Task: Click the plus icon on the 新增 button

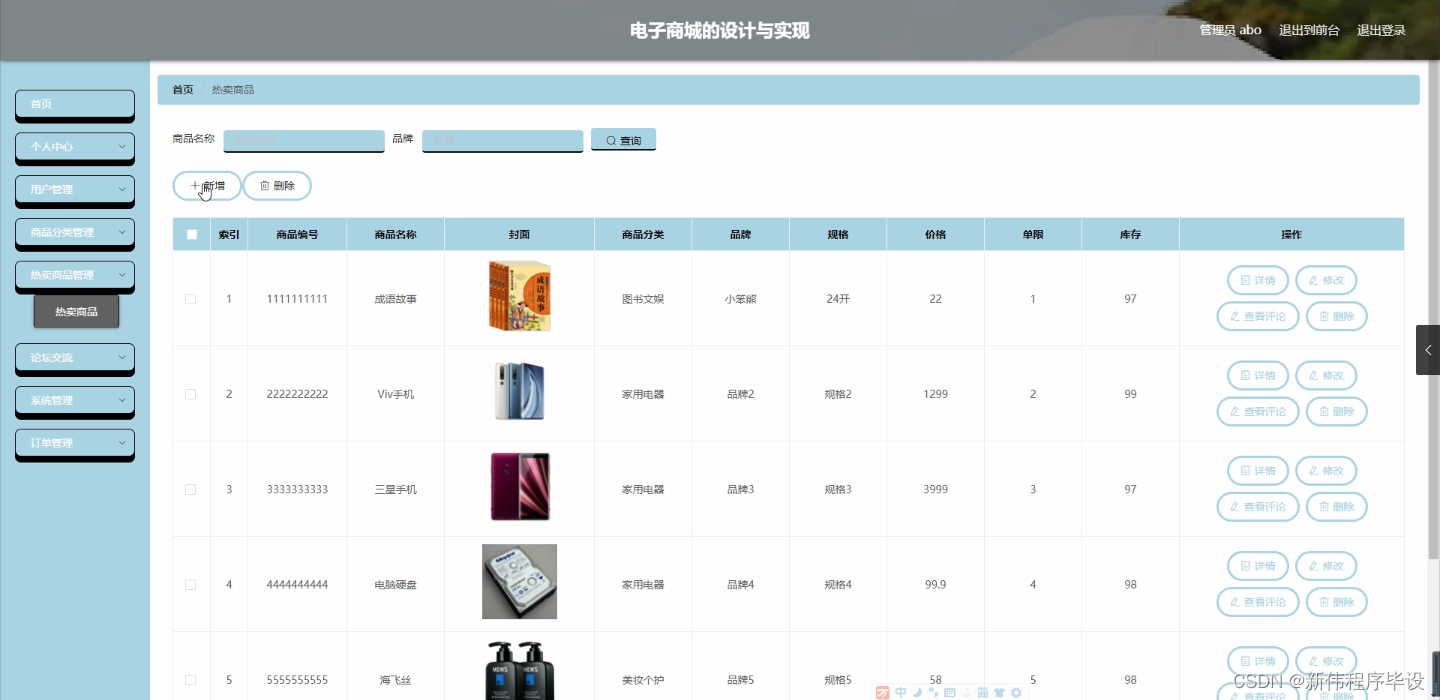Action: click(193, 185)
